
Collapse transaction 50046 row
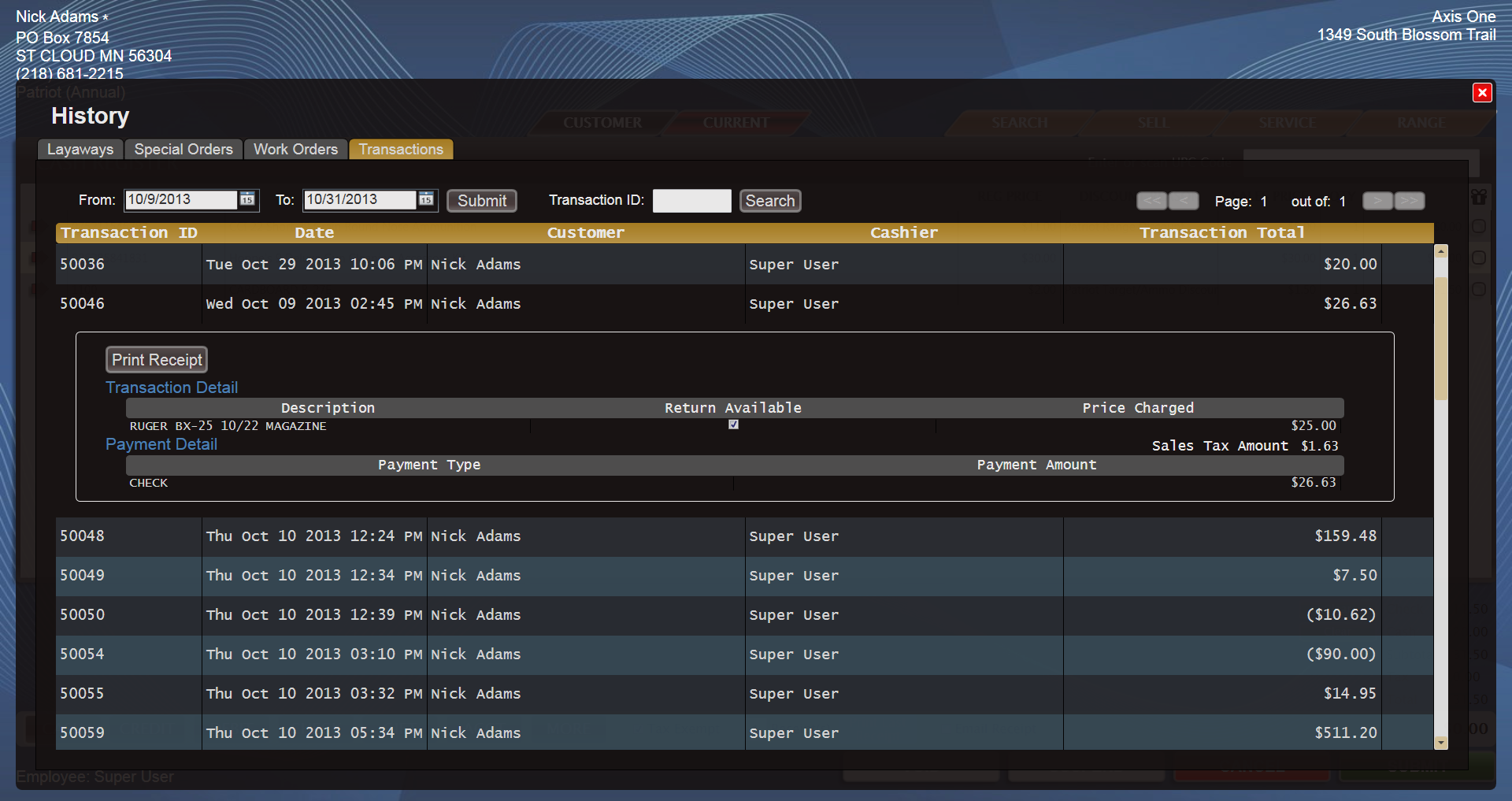point(744,304)
